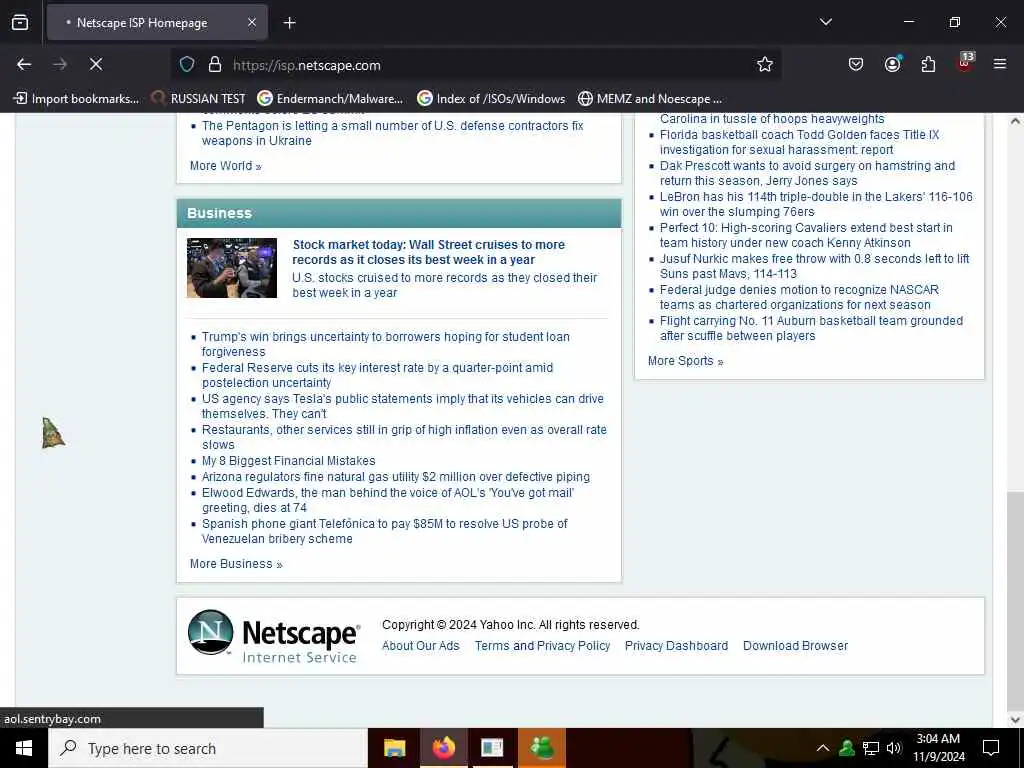
Task: Open Index of /ISOs/Windows bookmark
Action: pyautogui.click(x=491, y=99)
